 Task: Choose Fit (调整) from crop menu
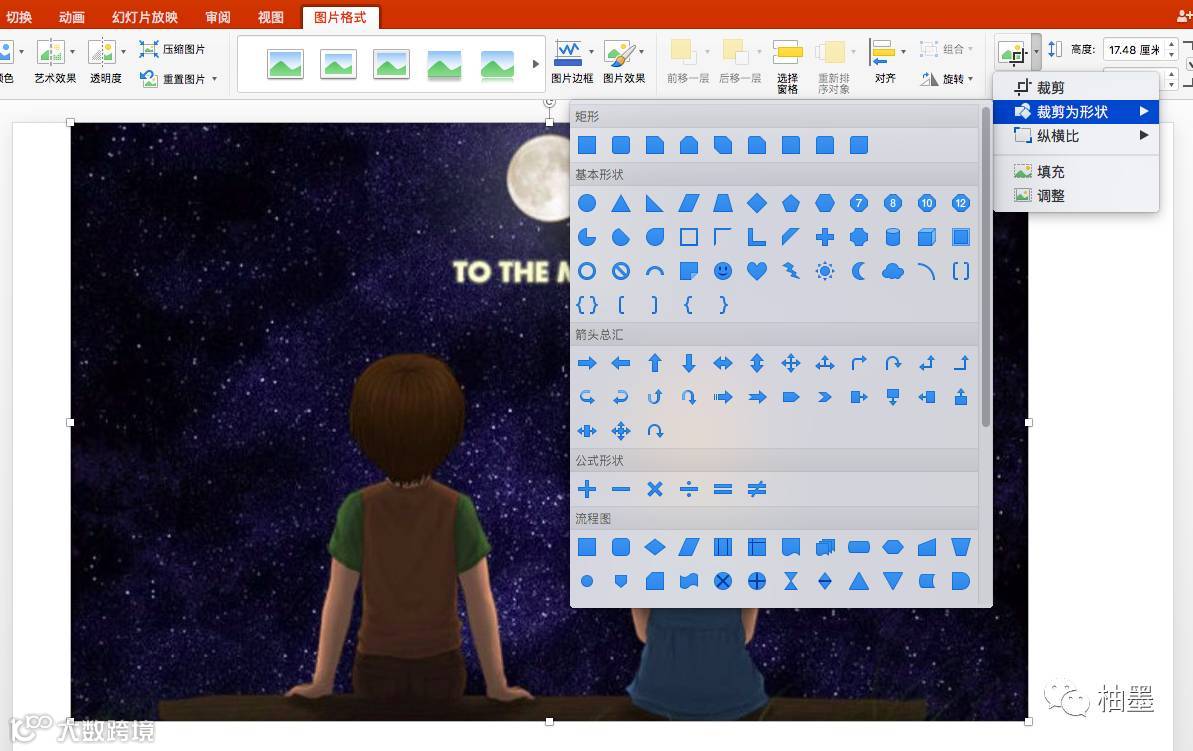[x=1076, y=196]
